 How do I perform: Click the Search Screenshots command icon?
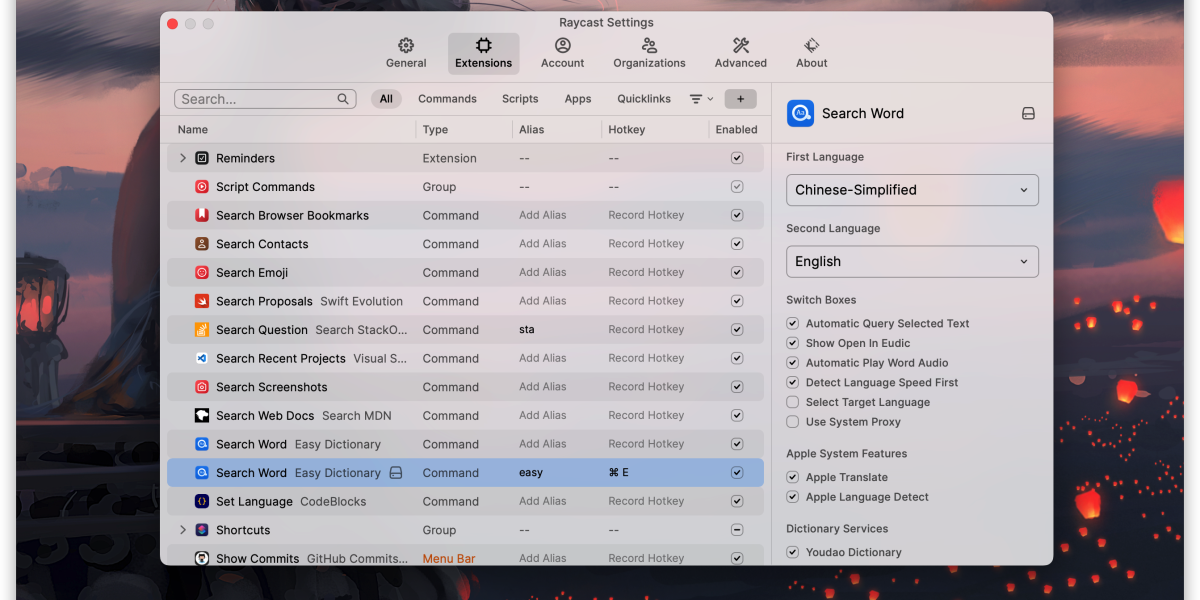202,387
